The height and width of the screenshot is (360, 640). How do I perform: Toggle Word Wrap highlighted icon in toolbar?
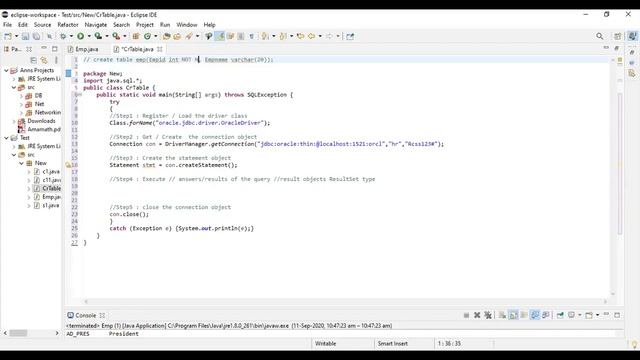tap(220, 36)
